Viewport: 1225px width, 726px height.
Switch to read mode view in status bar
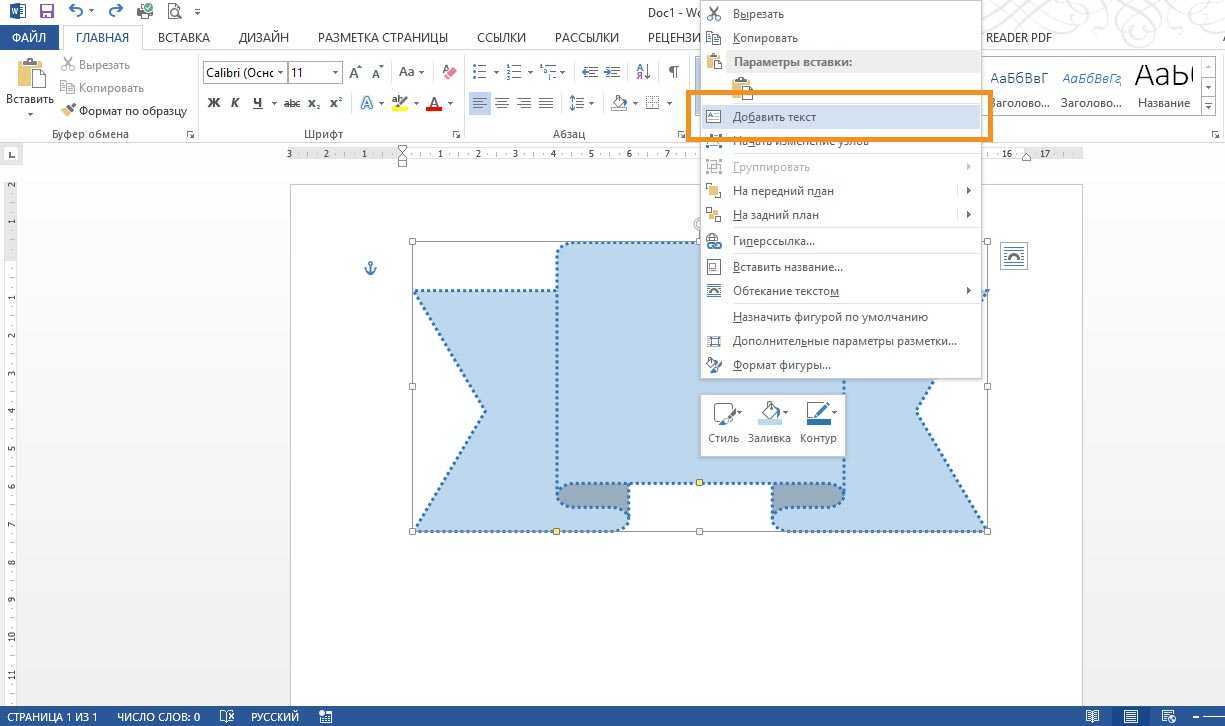[1093, 716]
